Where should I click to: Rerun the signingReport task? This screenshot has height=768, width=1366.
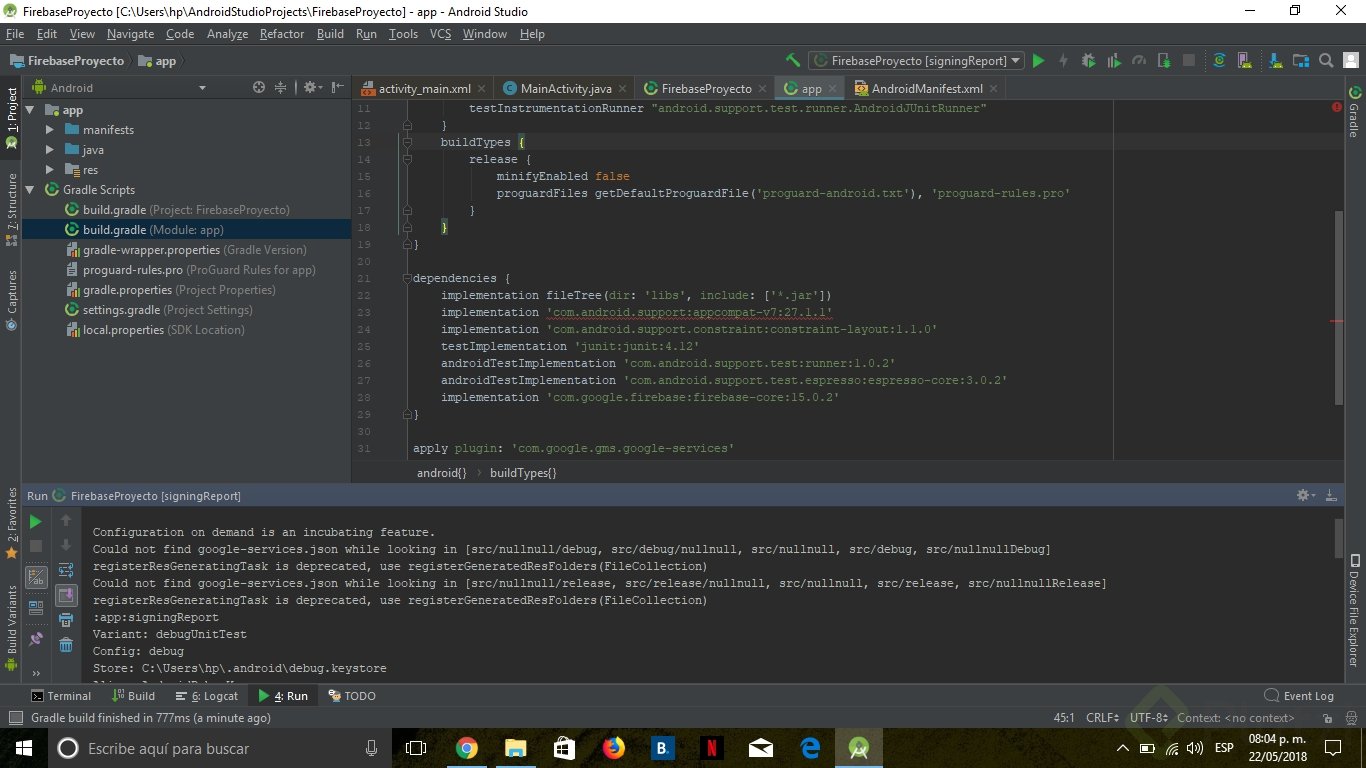click(x=35, y=521)
